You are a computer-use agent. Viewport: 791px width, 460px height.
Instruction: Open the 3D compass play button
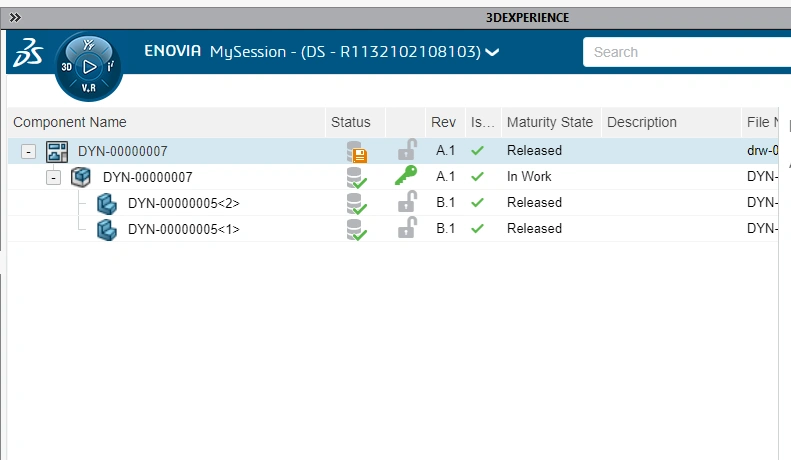tap(89, 67)
